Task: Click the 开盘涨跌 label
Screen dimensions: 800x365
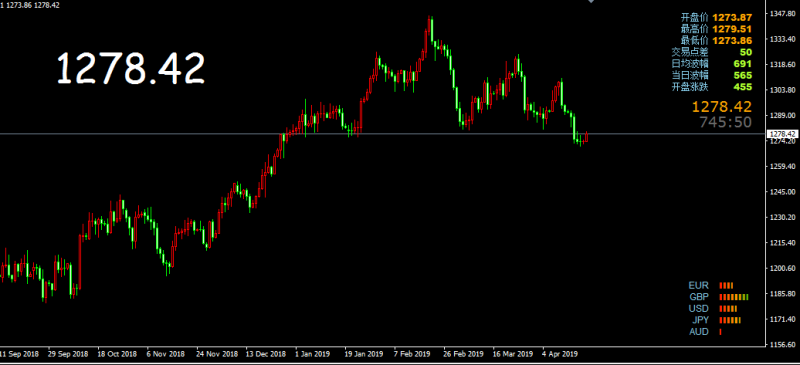Action: [x=690, y=87]
